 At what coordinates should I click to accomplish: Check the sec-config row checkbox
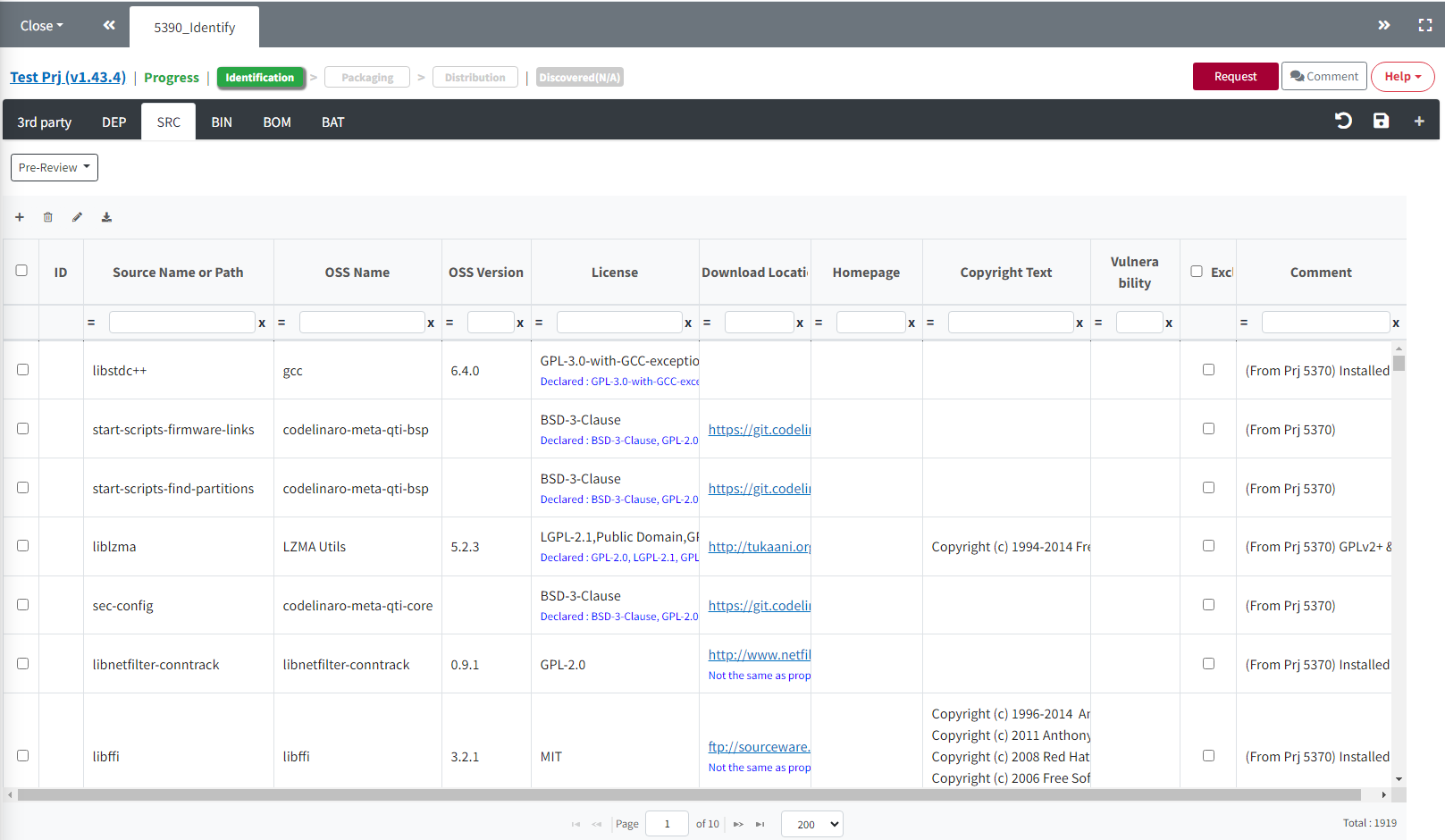click(22, 604)
